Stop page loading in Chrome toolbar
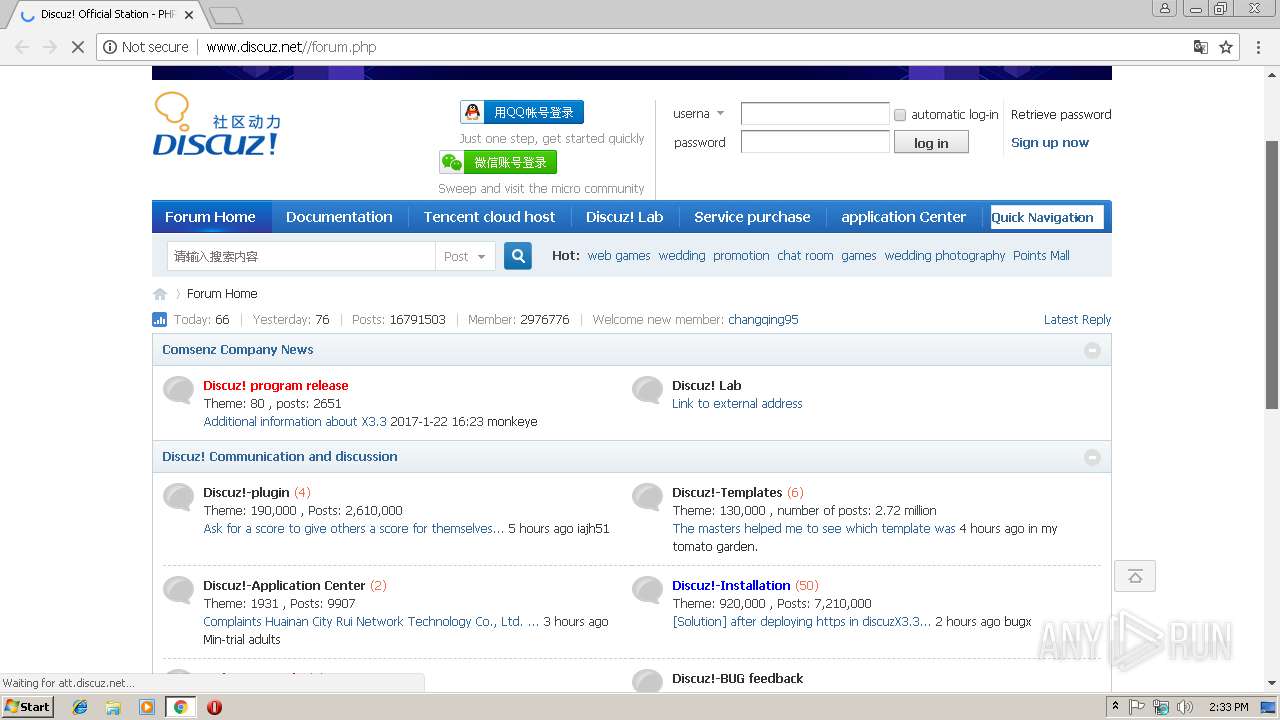Screen dimensions: 1280x720 [77, 47]
